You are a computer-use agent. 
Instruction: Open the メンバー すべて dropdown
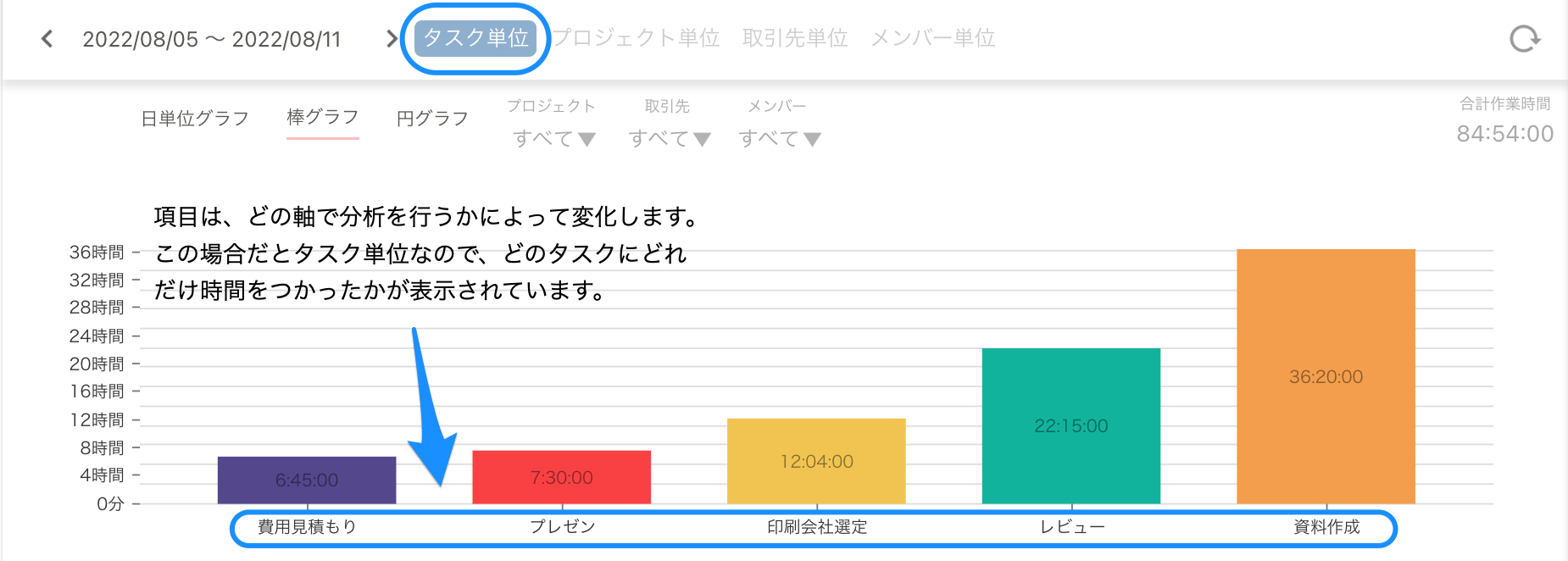pyautogui.click(x=781, y=137)
